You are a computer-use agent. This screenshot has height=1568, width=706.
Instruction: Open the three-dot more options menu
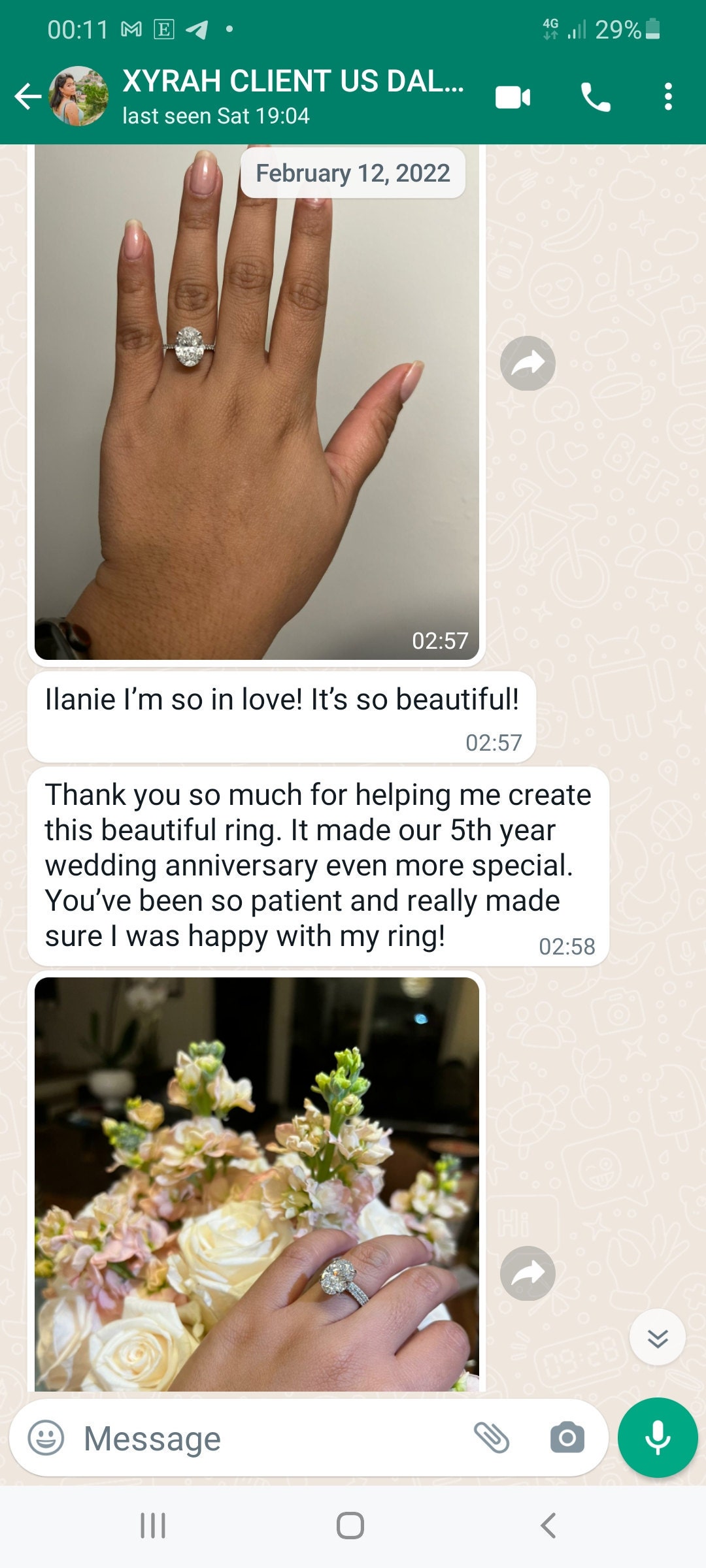pos(668,97)
